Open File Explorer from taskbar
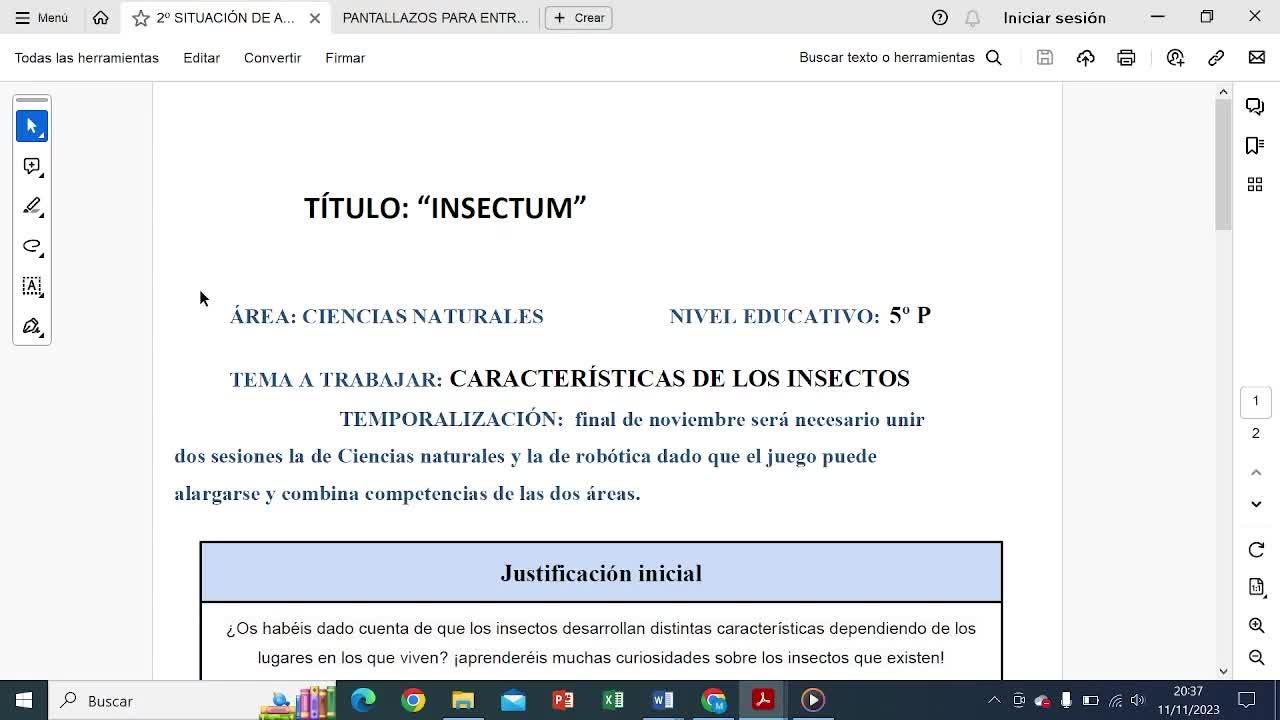This screenshot has height=720, width=1280. tap(463, 700)
